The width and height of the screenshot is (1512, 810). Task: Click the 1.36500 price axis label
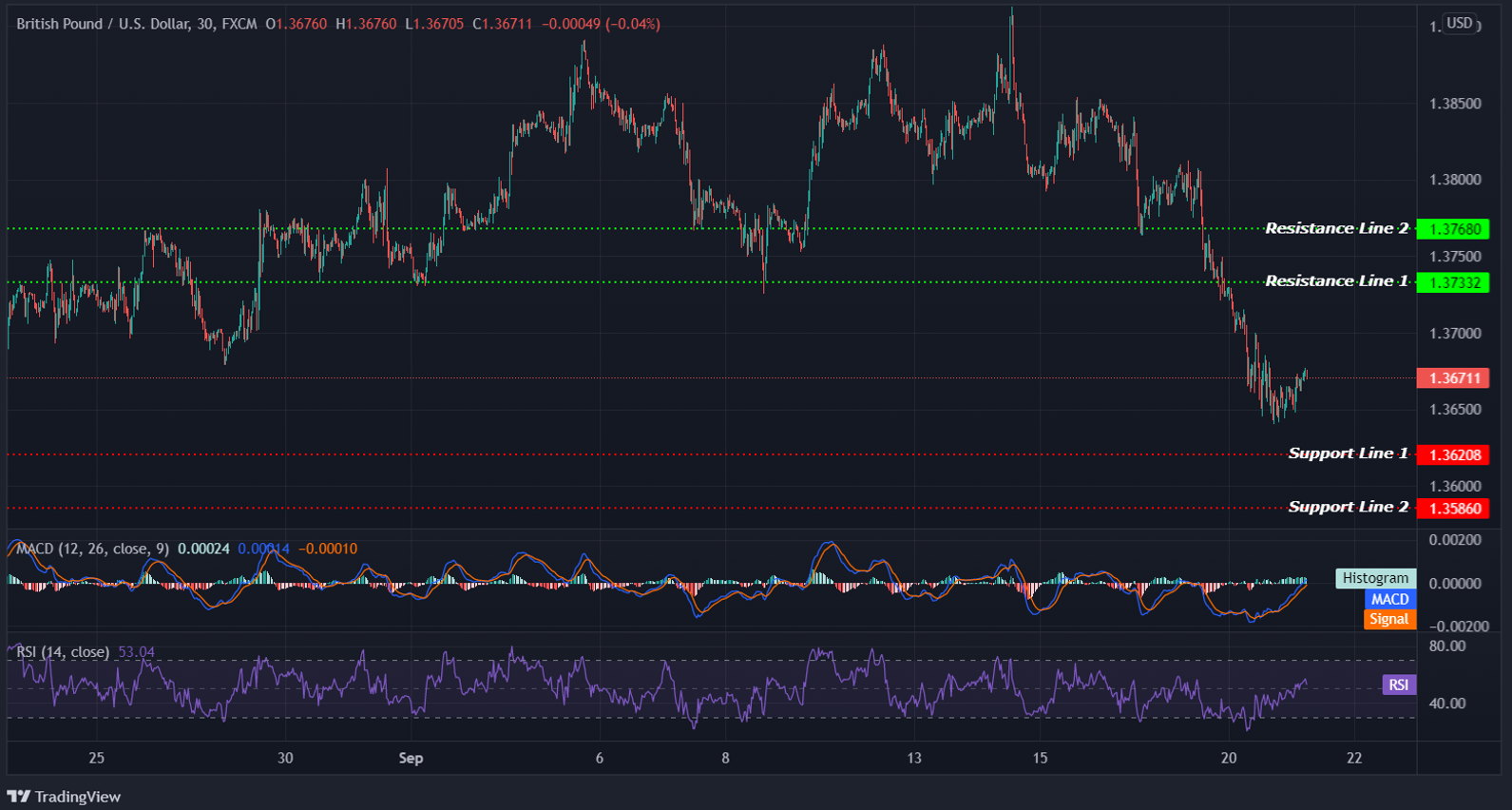coord(1455,410)
